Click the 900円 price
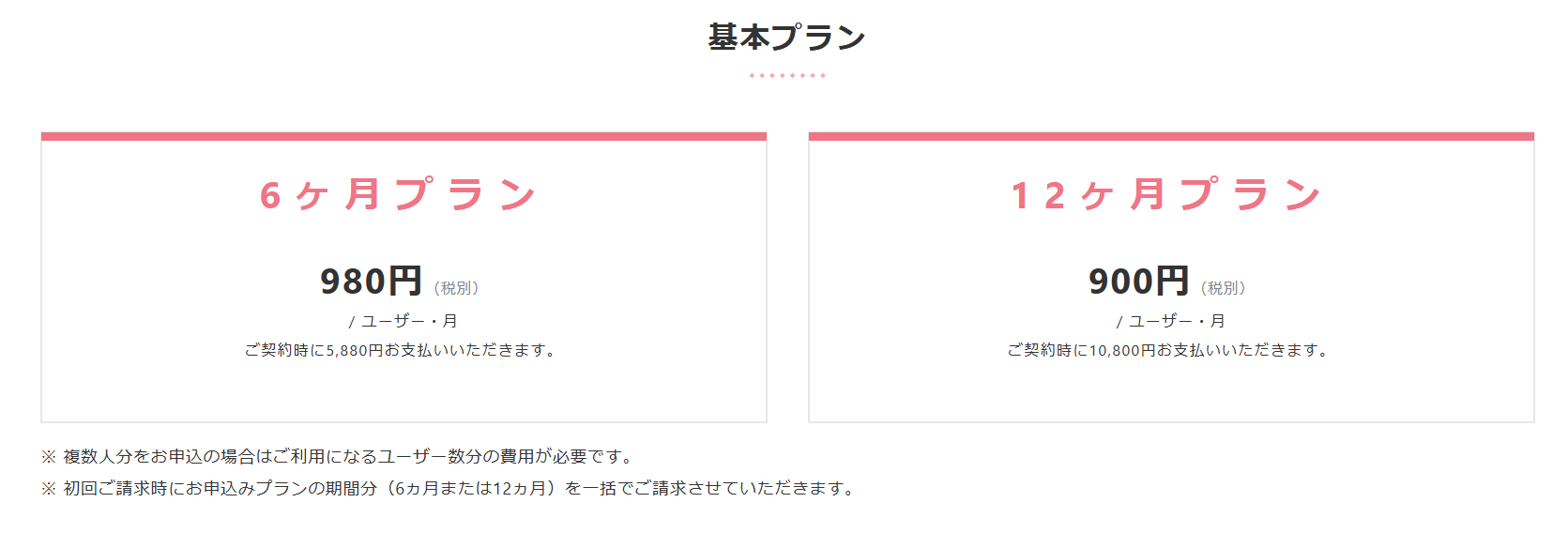This screenshot has width=1568, height=533. [x=1138, y=282]
